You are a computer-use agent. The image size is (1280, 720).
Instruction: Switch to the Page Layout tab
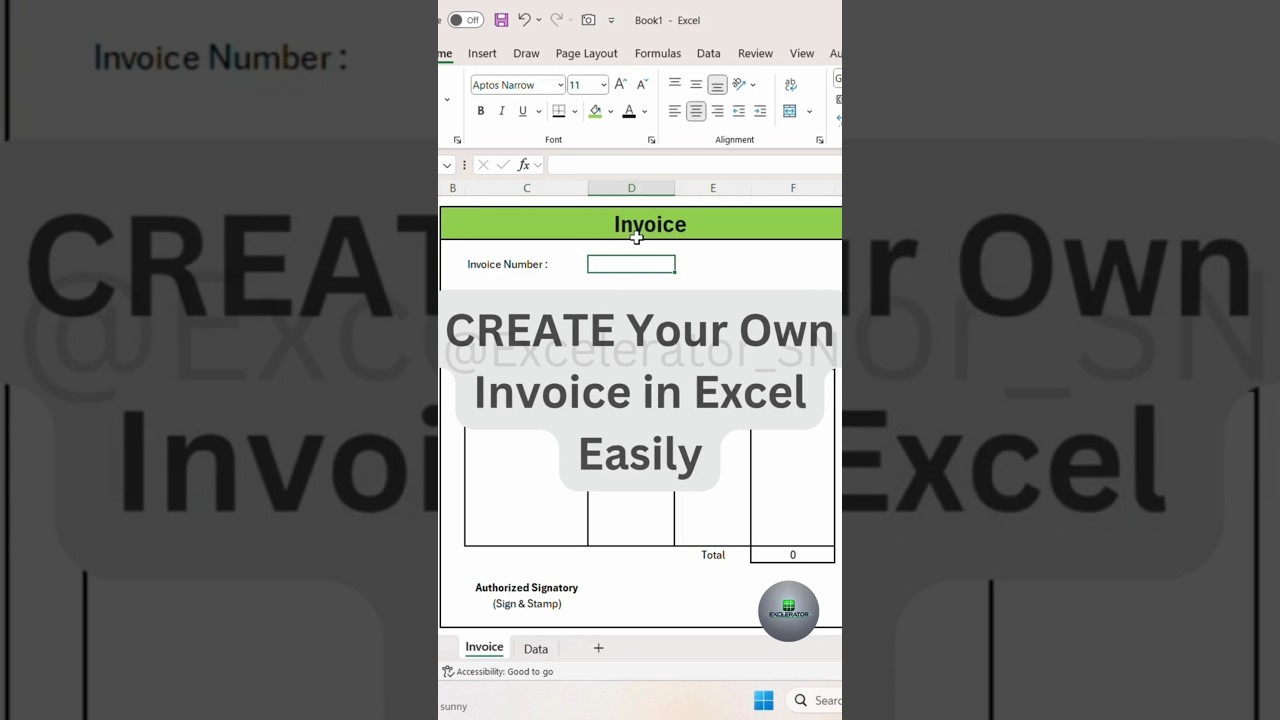coord(586,53)
